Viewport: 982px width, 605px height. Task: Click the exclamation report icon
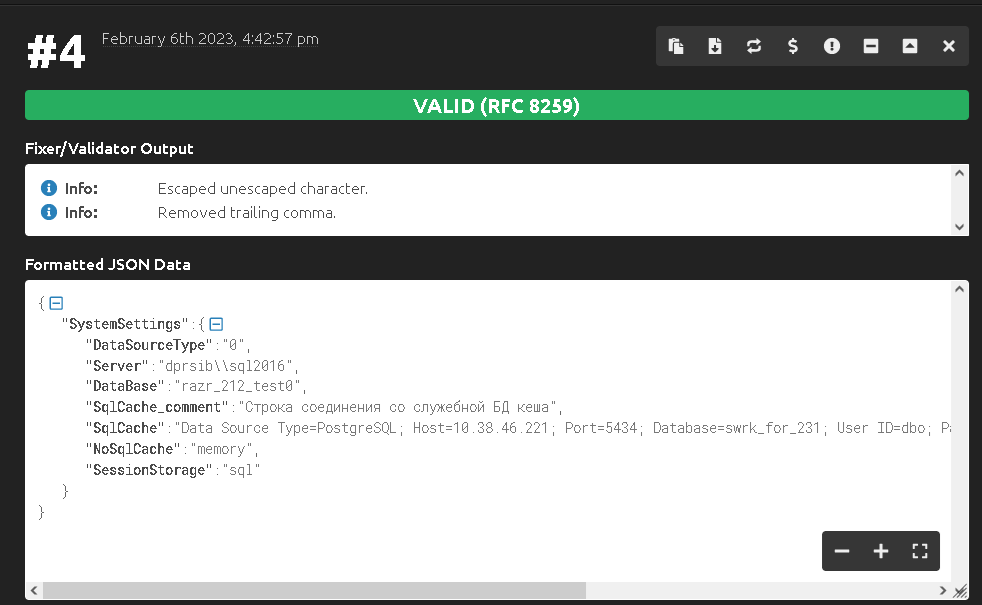pyautogui.click(x=832, y=46)
